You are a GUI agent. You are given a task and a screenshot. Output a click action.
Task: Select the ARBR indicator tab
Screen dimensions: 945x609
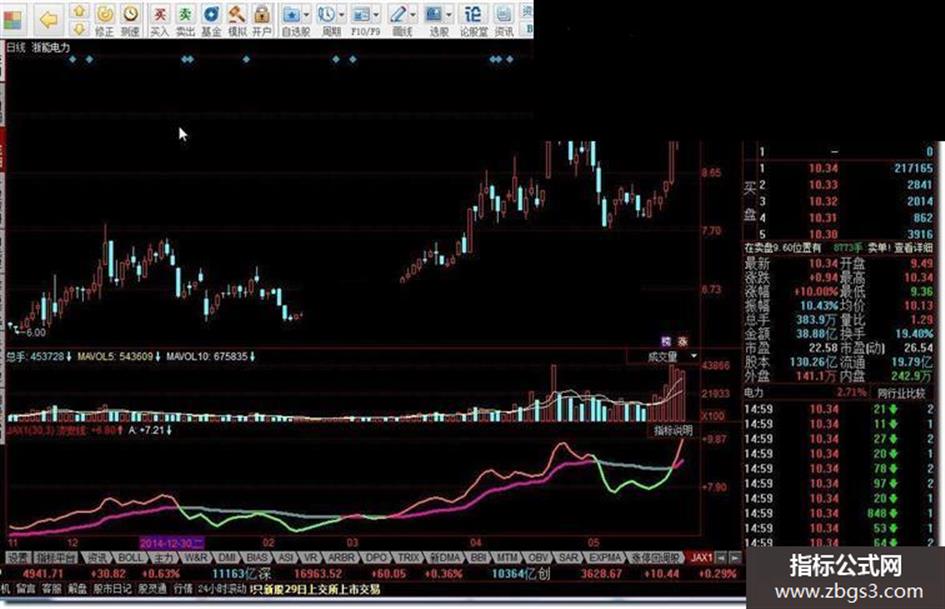pos(342,558)
